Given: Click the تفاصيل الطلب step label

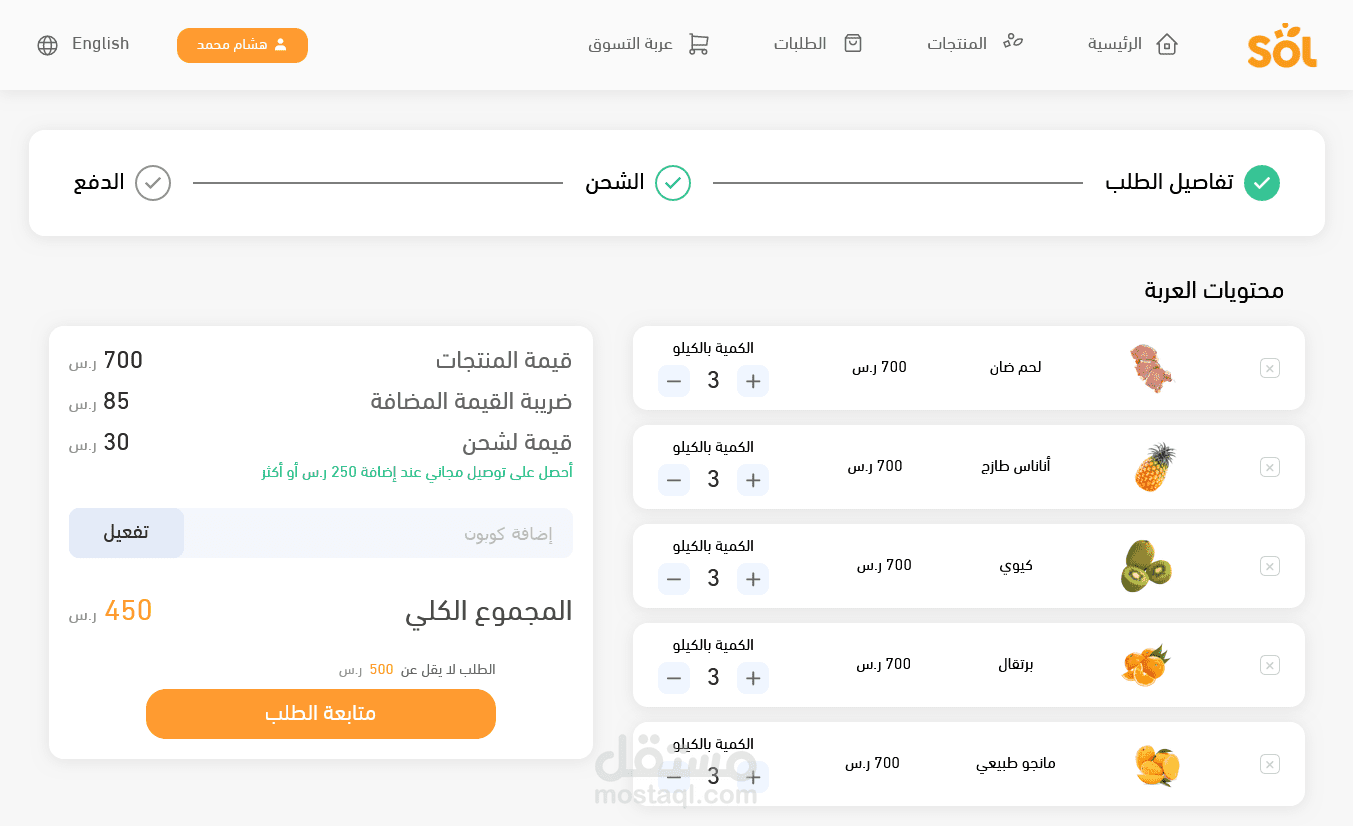Looking at the screenshot, I should [1169, 182].
